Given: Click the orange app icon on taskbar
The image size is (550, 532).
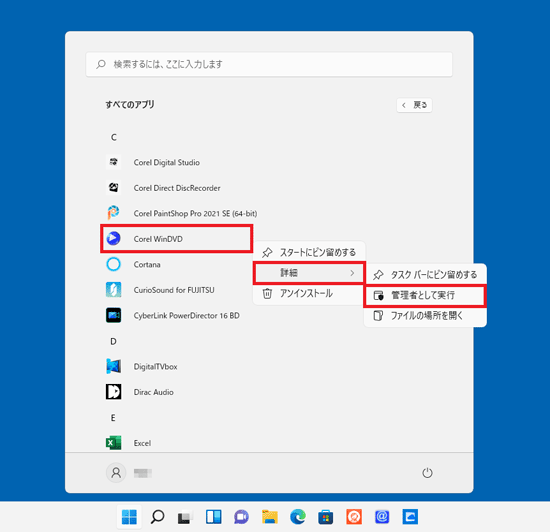Looking at the screenshot, I should point(354,517).
